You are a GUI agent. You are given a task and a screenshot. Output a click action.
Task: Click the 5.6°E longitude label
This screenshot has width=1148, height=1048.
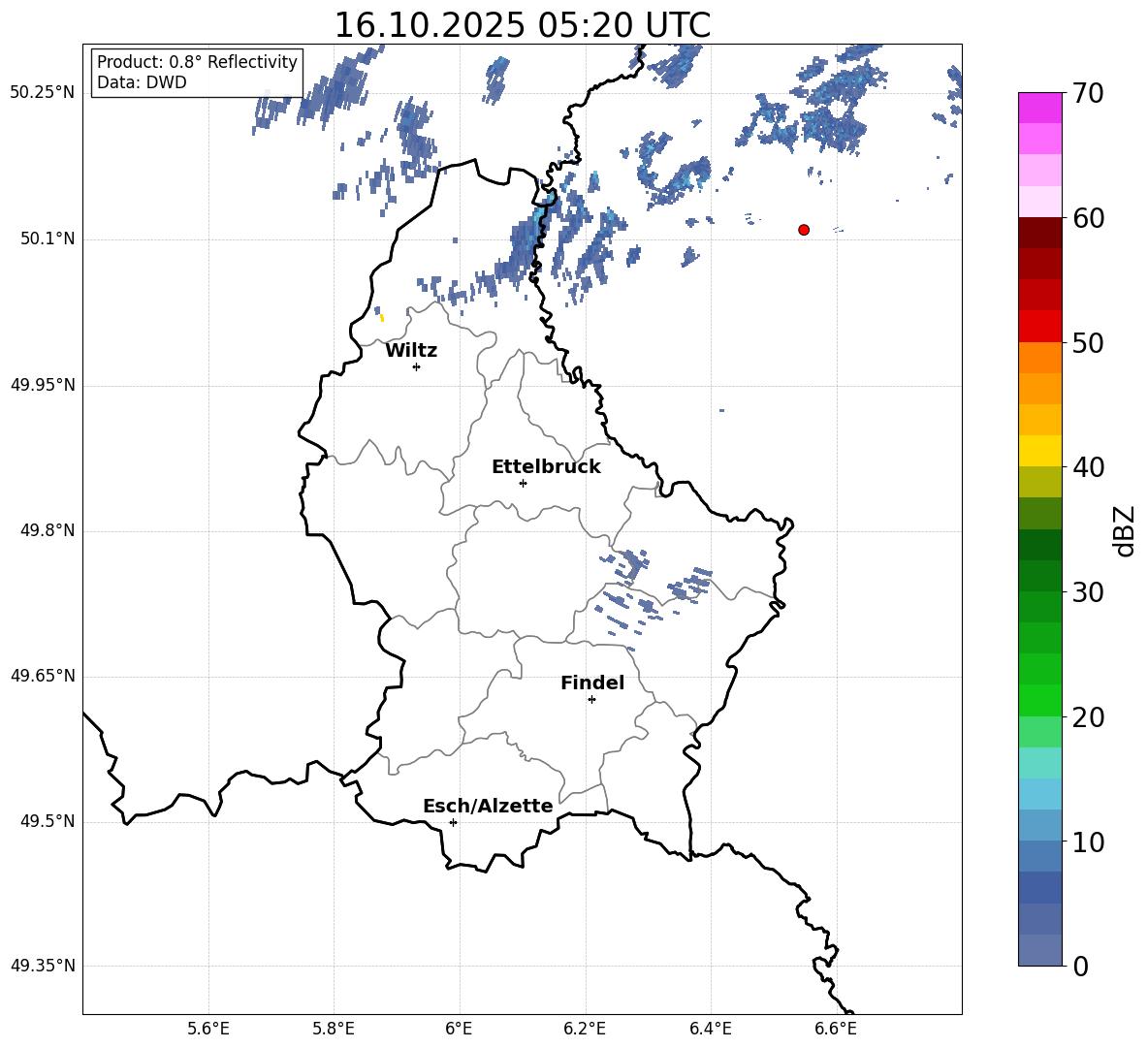[x=208, y=1029]
